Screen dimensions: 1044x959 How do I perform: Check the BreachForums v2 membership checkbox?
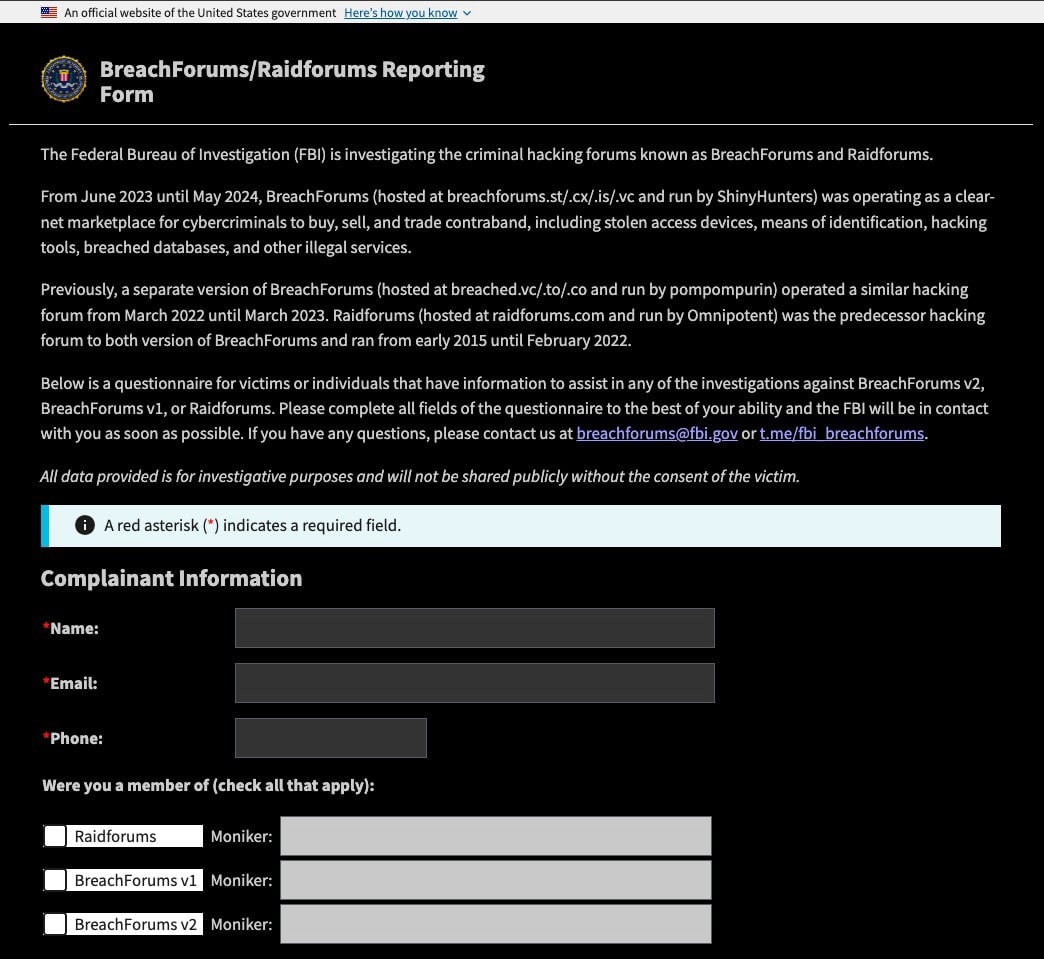(x=55, y=924)
